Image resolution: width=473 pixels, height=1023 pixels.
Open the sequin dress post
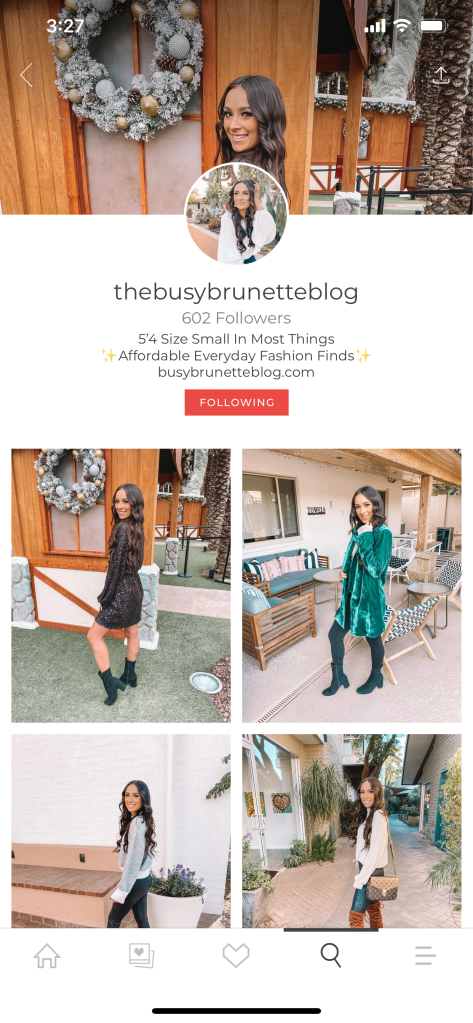(x=121, y=585)
